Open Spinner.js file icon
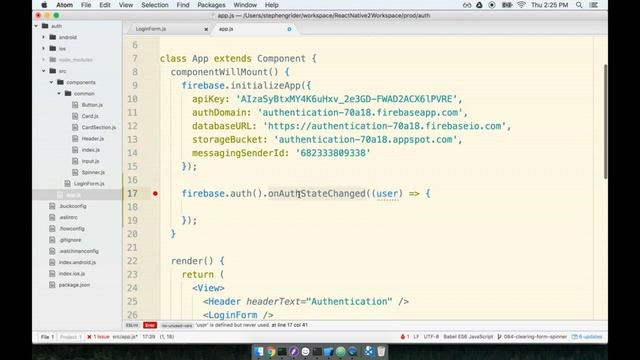 75,172
